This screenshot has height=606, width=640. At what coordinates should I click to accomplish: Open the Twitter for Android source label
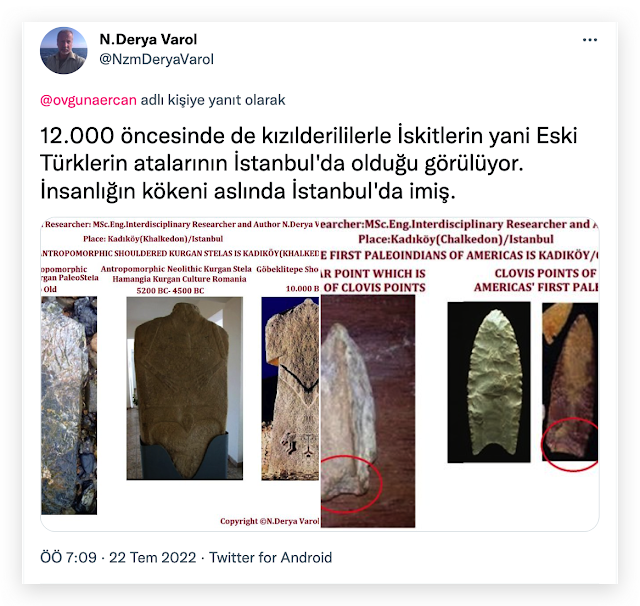(x=270, y=557)
